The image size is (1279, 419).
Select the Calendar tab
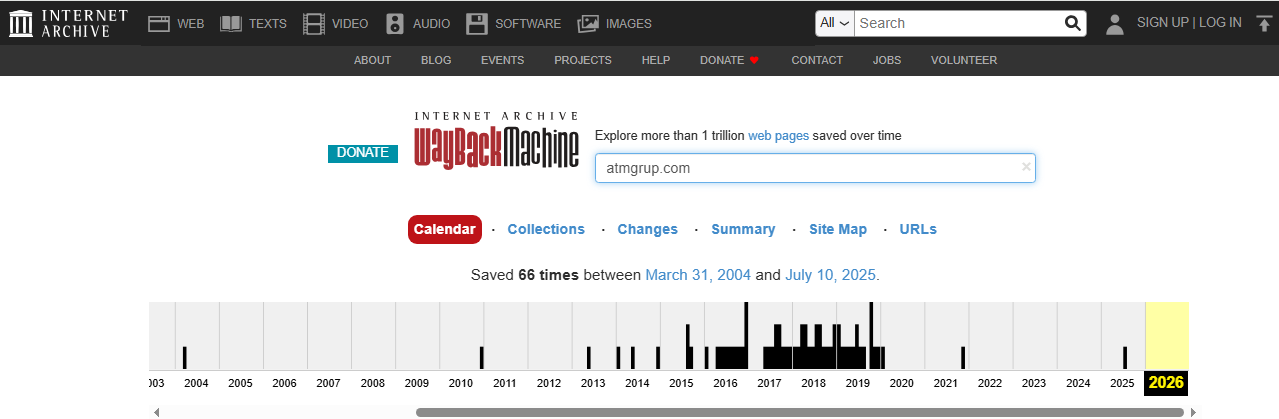pos(445,229)
